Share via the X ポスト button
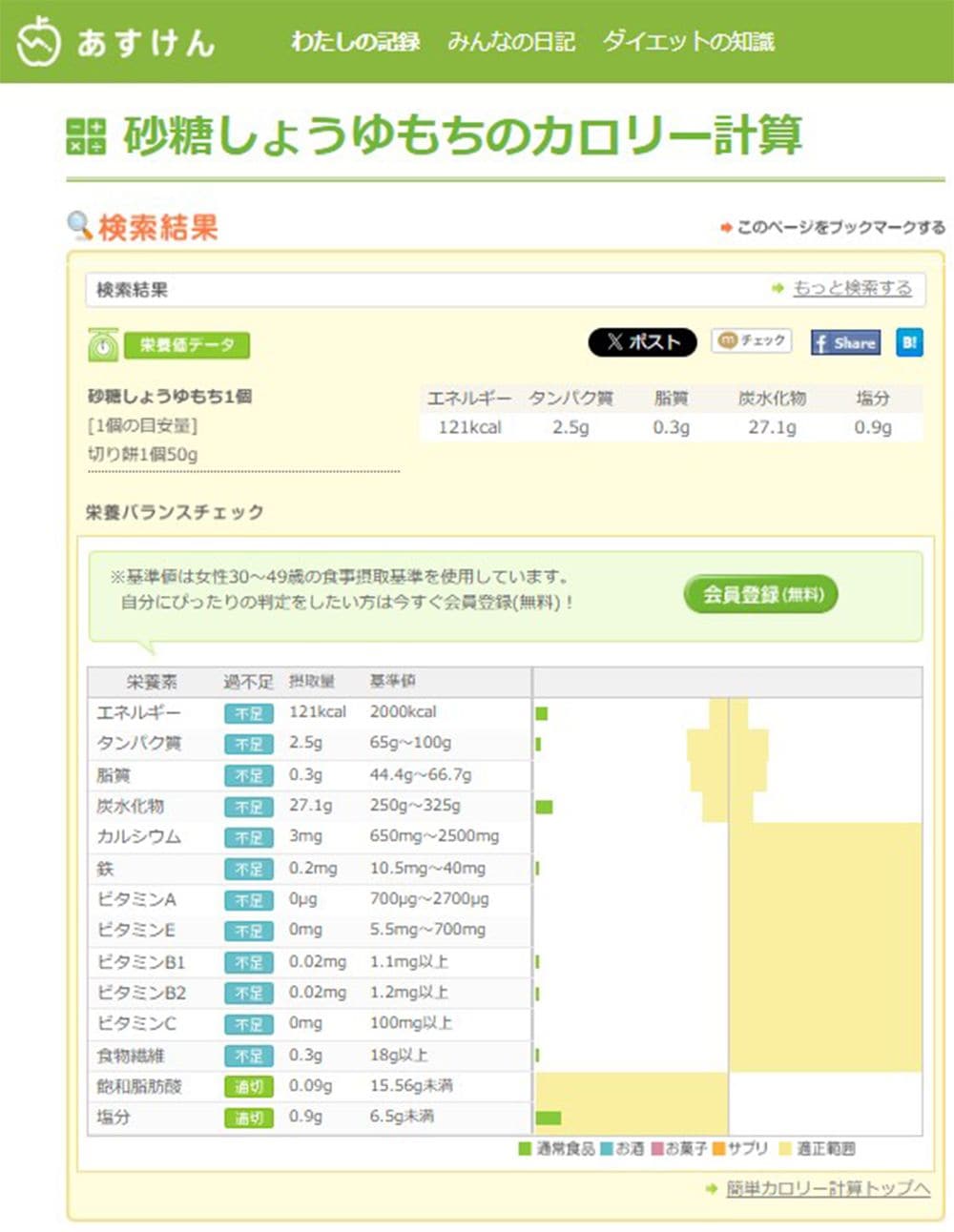The width and height of the screenshot is (954, 1232). (642, 342)
